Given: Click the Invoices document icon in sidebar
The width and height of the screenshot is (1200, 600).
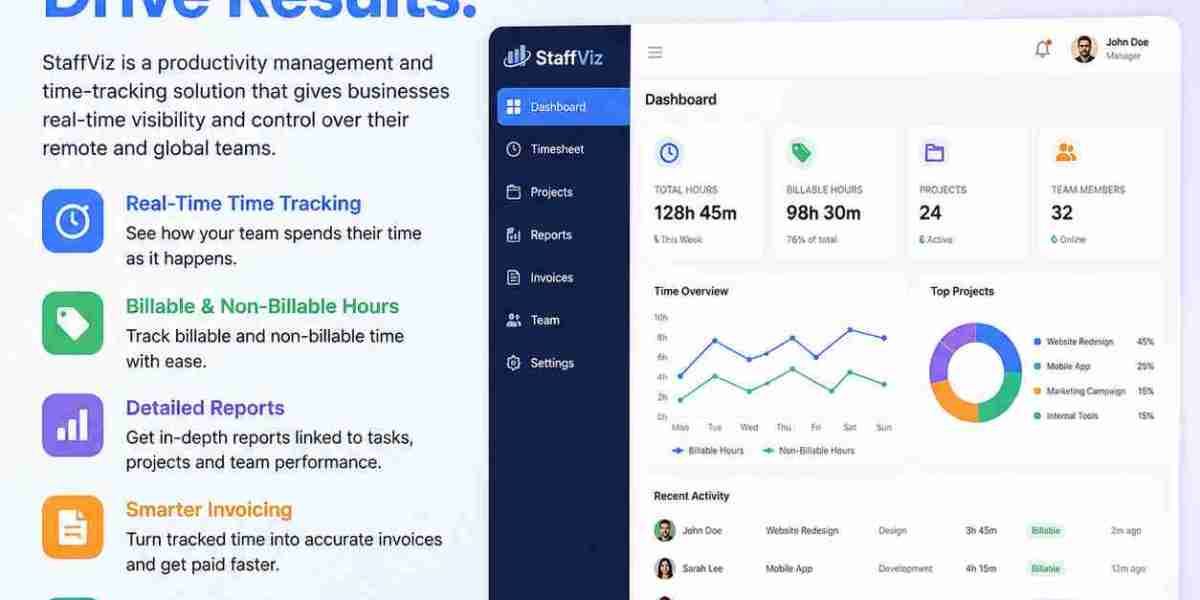Looking at the screenshot, I should (514, 278).
